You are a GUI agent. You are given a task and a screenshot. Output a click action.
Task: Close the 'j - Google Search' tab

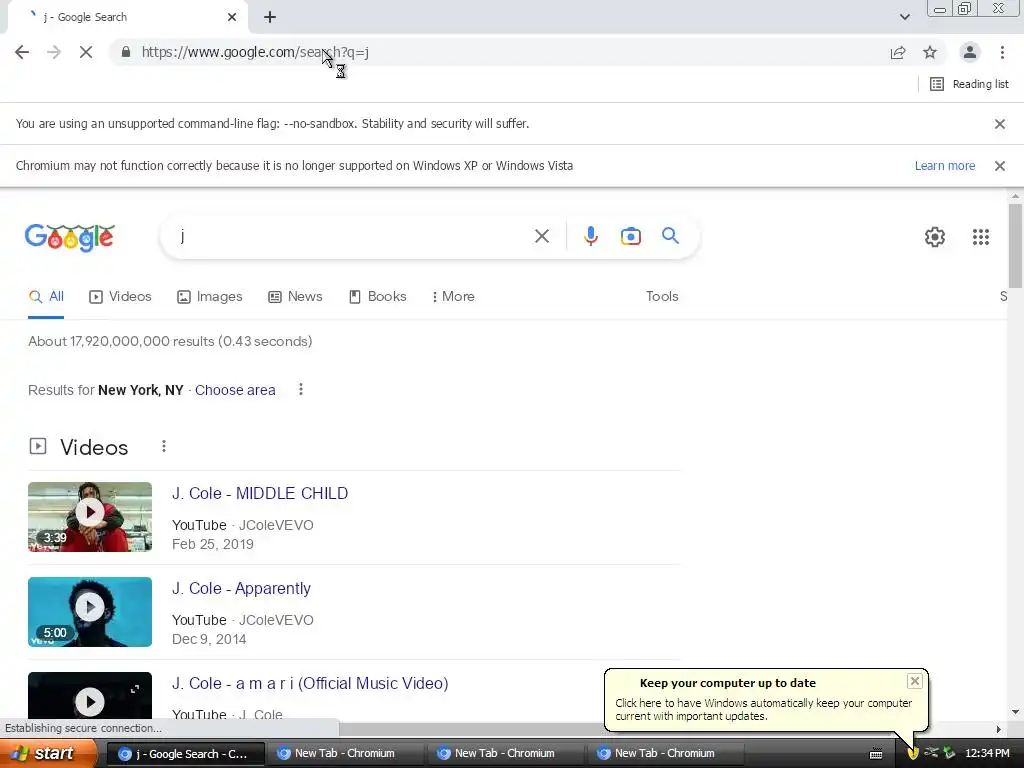coord(232,17)
